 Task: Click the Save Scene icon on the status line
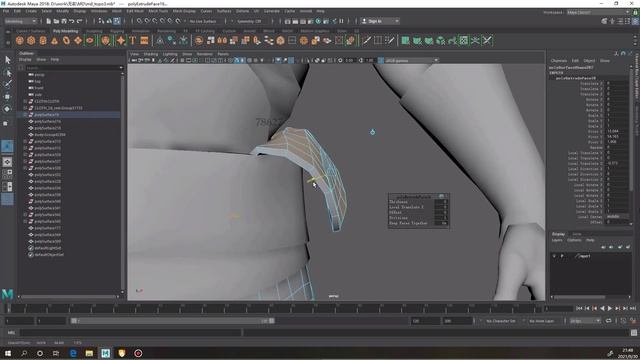point(64,21)
